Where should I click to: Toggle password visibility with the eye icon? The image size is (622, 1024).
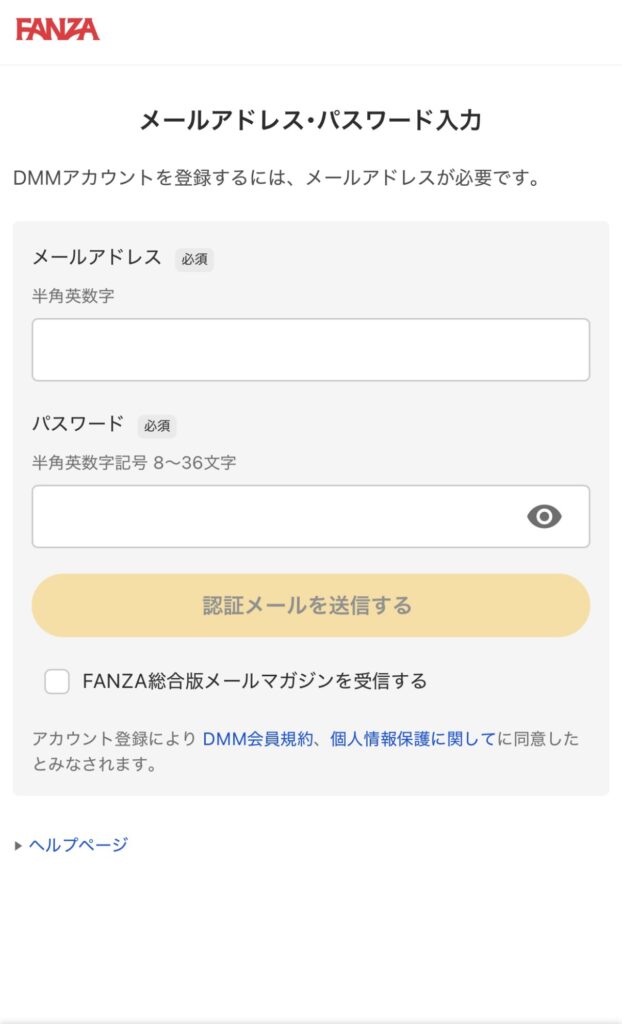pos(544,516)
